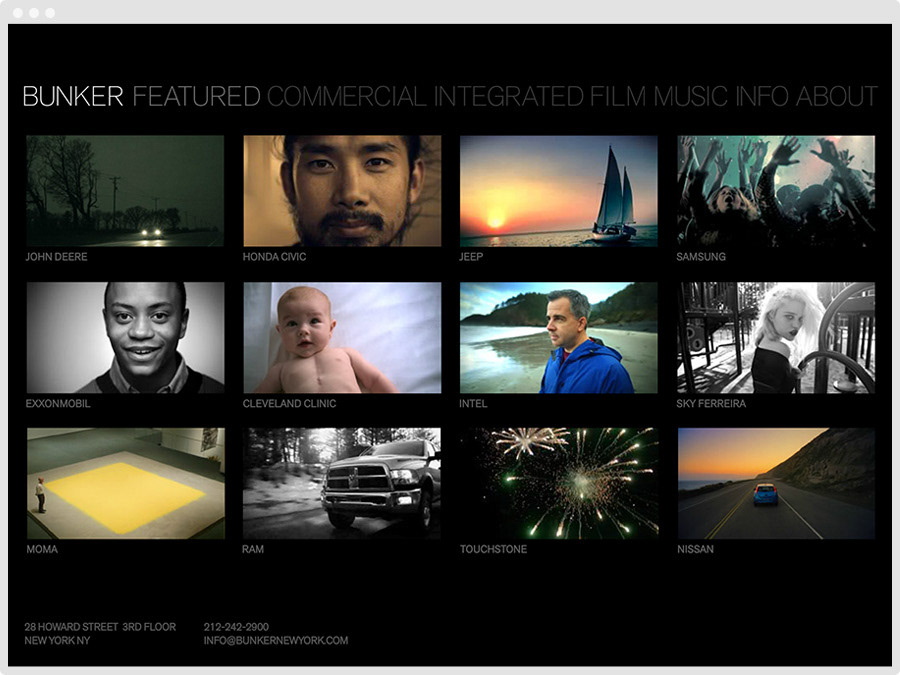Click the RAM caption
This screenshot has width=900, height=675.
pyautogui.click(x=253, y=549)
